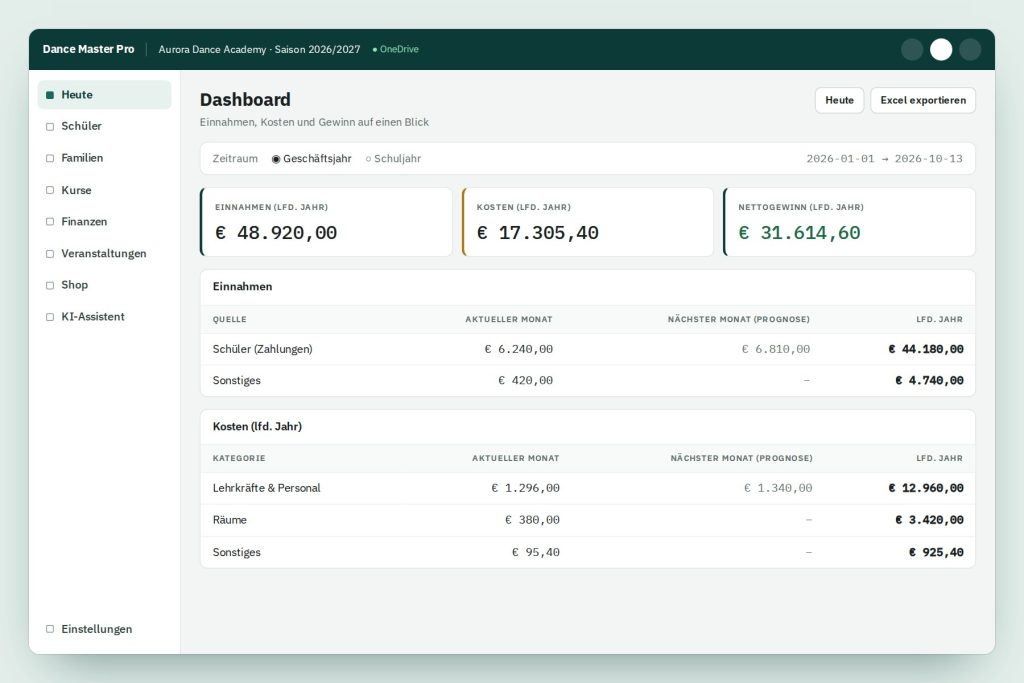Click the Shop sidebar icon
Image resolution: width=1024 pixels, height=683 pixels.
tap(50, 285)
